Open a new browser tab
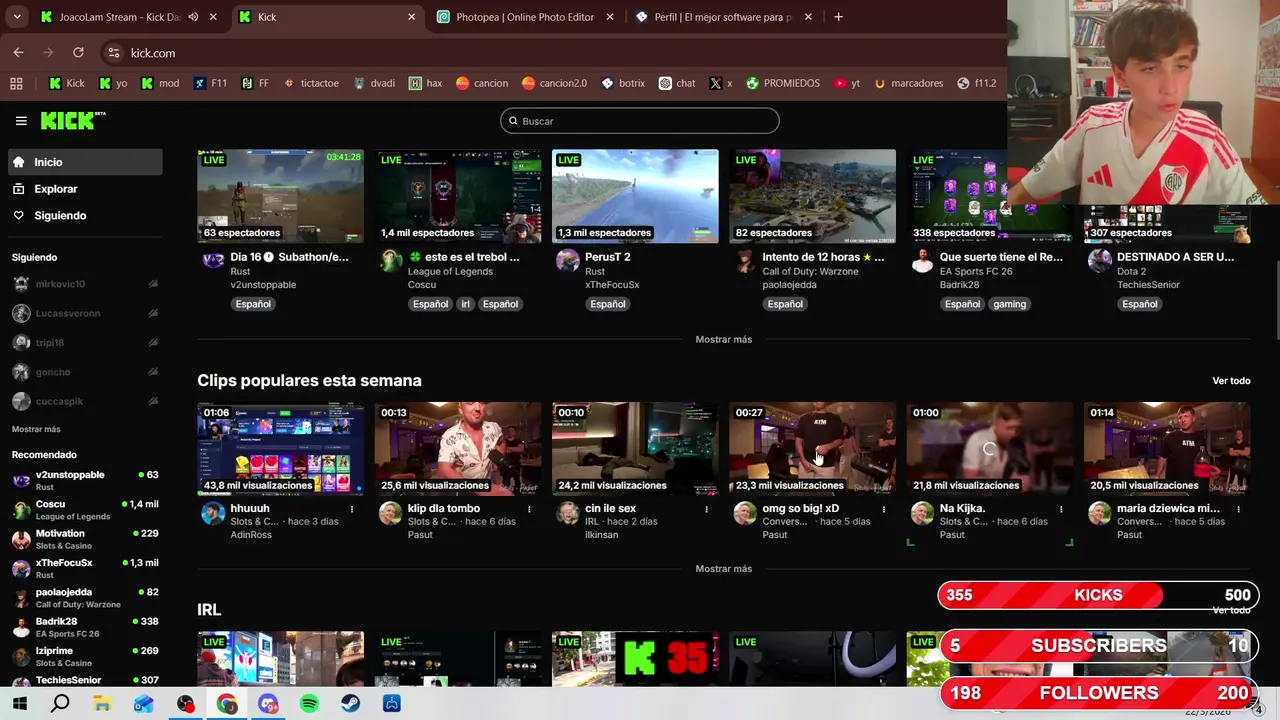Viewport: 1280px width, 720px height. (838, 17)
